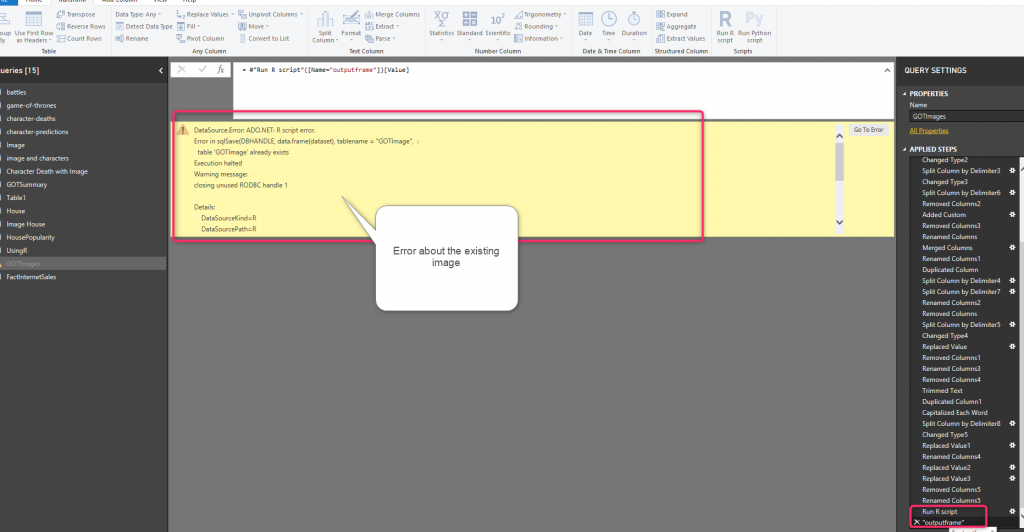This screenshot has width=1024, height=532.
Task: Confirm formula with the checkmark icon
Action: click(x=202, y=69)
